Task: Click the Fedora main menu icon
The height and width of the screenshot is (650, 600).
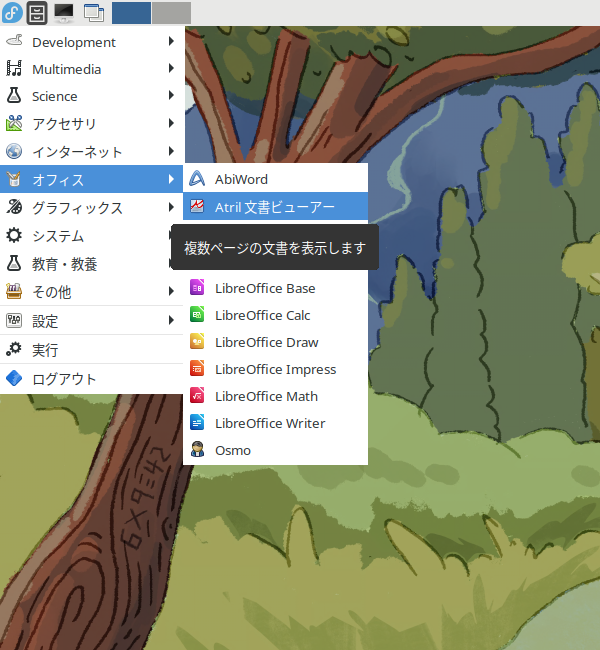Action: [12, 12]
